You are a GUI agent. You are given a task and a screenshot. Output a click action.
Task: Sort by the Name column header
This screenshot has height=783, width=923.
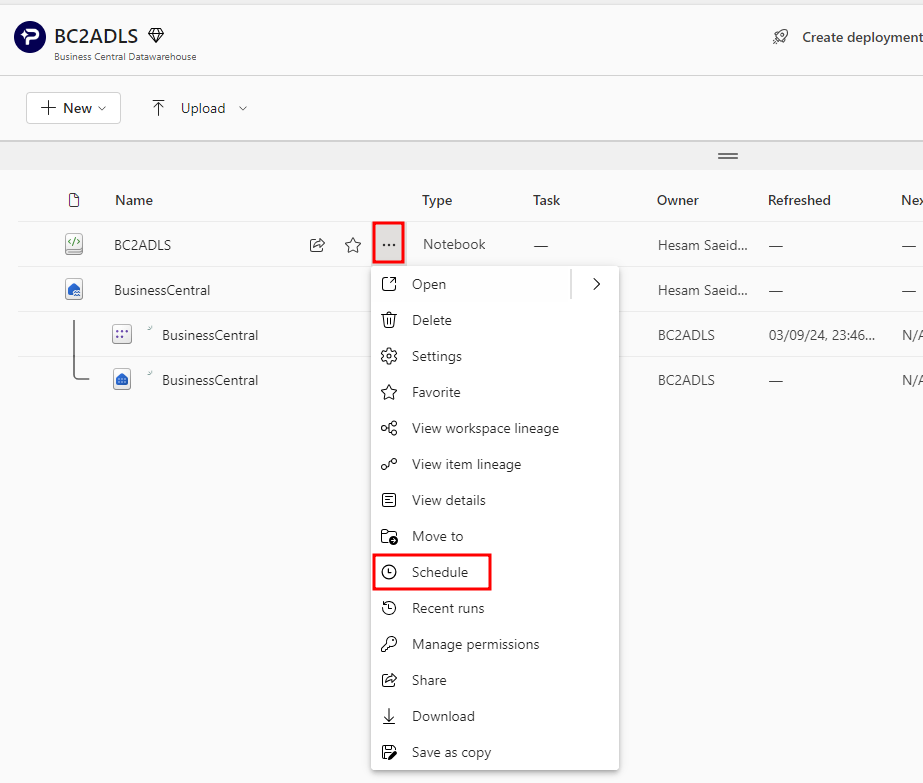[134, 200]
